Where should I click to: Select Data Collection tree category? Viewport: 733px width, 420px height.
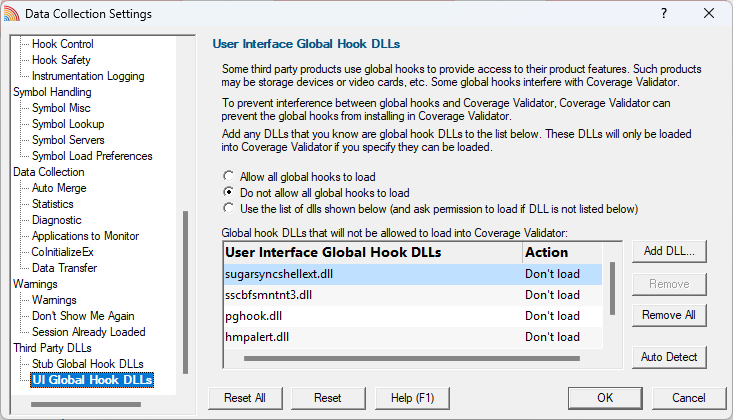[x=49, y=172]
